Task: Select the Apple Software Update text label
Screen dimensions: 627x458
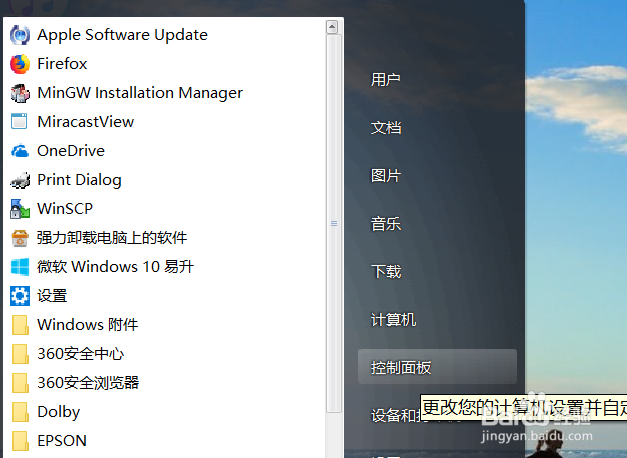Action: click(x=122, y=35)
